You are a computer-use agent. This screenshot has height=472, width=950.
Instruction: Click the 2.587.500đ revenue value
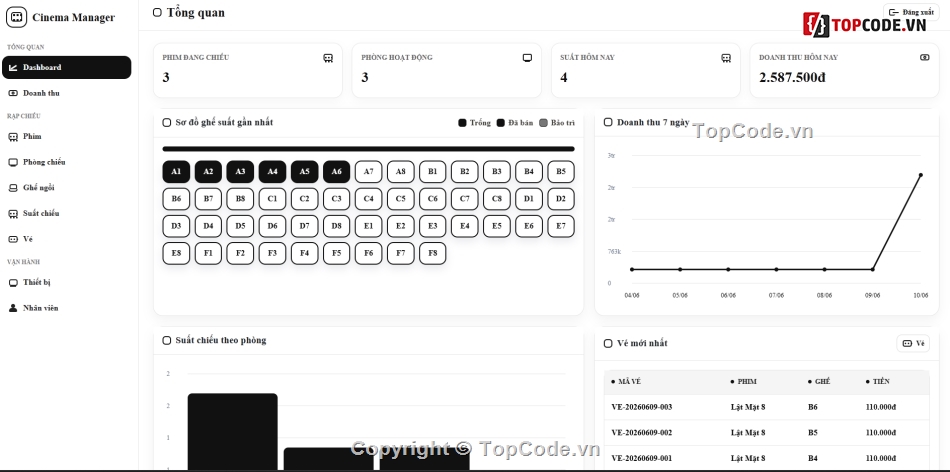(x=792, y=78)
